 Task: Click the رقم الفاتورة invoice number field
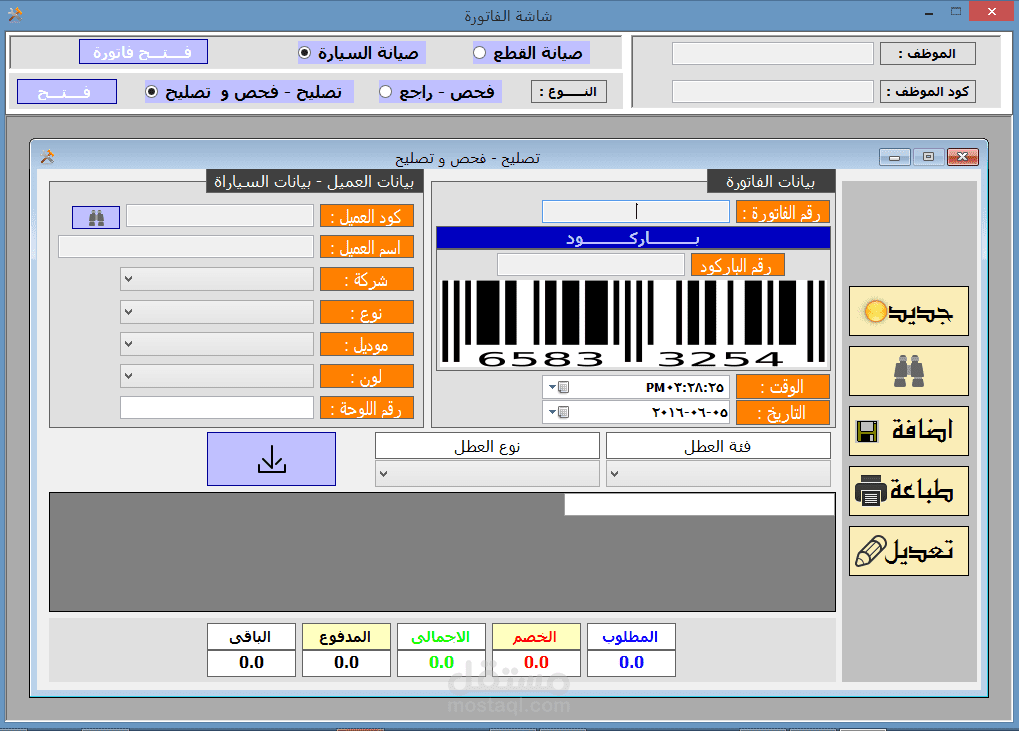[636, 211]
